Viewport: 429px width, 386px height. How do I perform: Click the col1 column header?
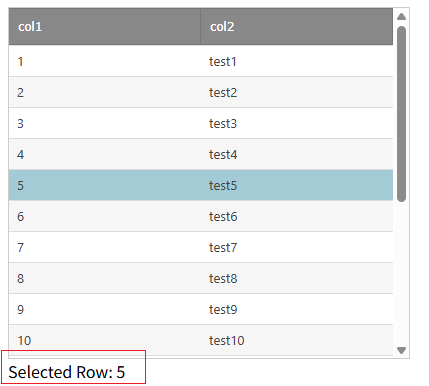point(104,27)
